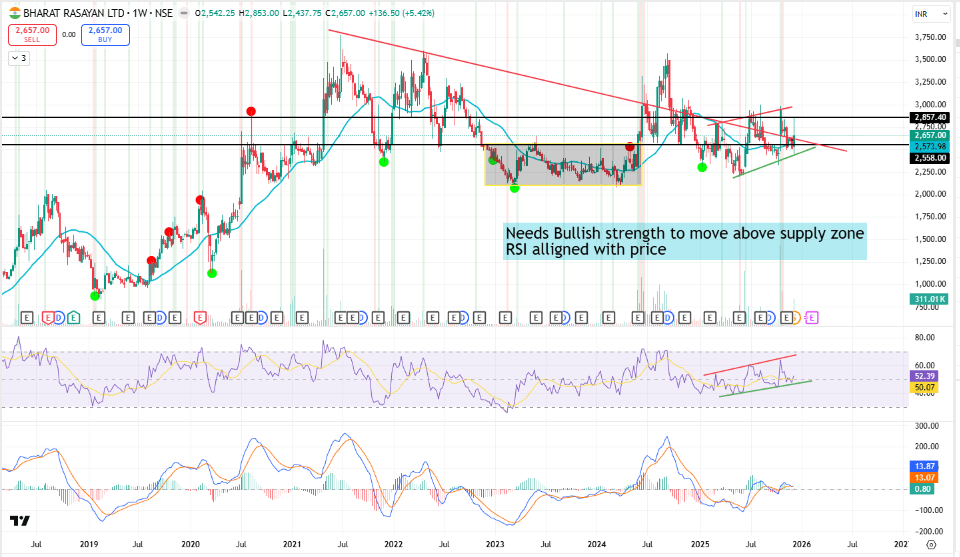960x557 pixels.
Task: Click the RSI average label 50.07
Action: pos(924,387)
